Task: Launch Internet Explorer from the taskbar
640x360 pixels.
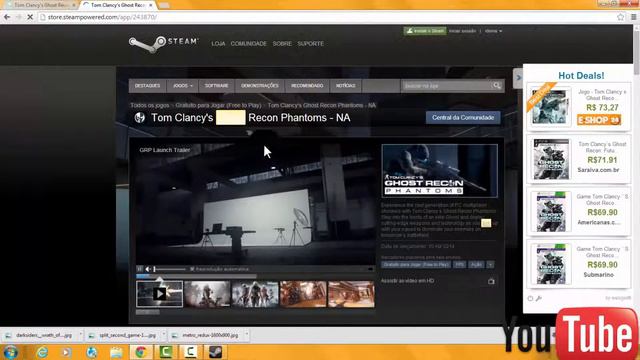Action: click(x=42, y=352)
